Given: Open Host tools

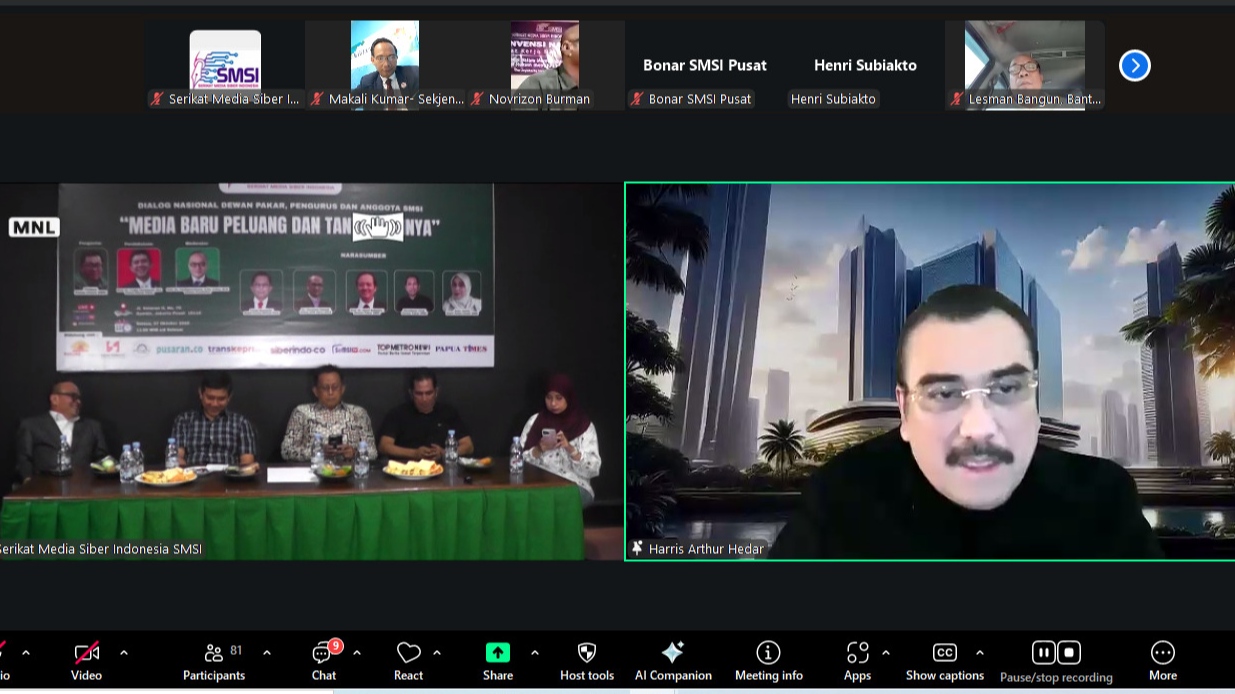Looking at the screenshot, I should coord(586,652).
